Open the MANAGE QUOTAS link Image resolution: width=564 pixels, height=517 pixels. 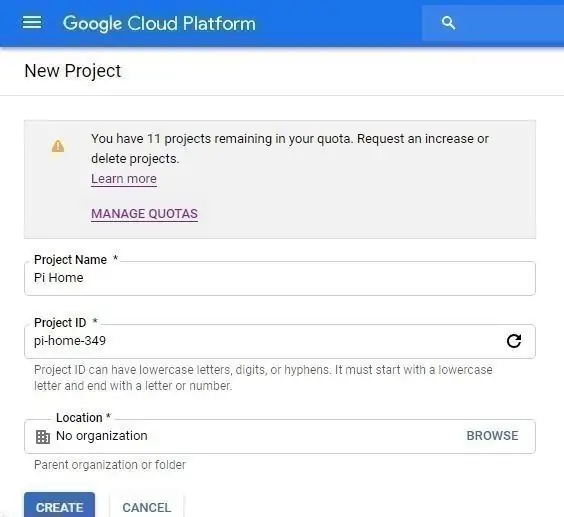click(x=144, y=214)
